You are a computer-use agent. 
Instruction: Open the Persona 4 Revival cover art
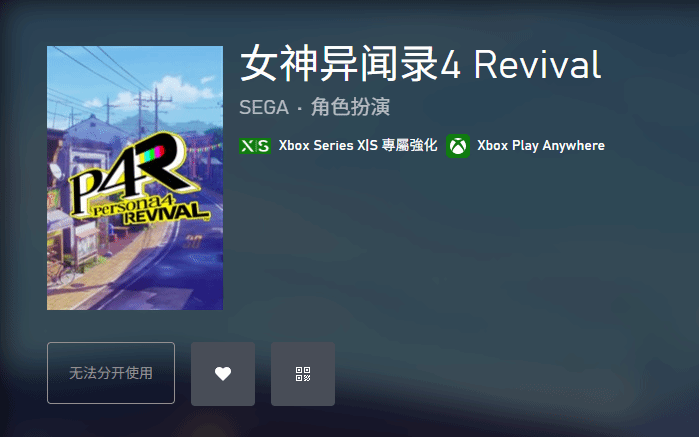click(x=135, y=178)
